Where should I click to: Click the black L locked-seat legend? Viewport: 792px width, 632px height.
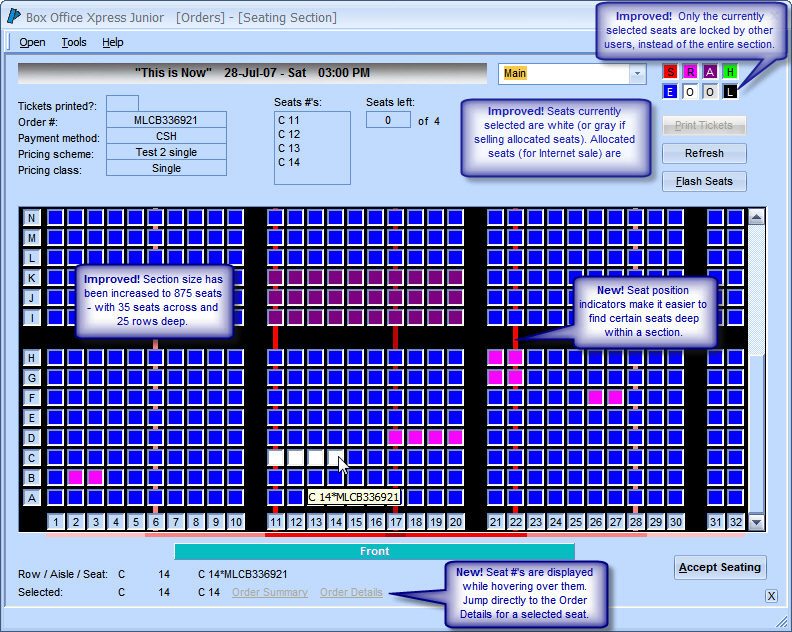(730, 92)
